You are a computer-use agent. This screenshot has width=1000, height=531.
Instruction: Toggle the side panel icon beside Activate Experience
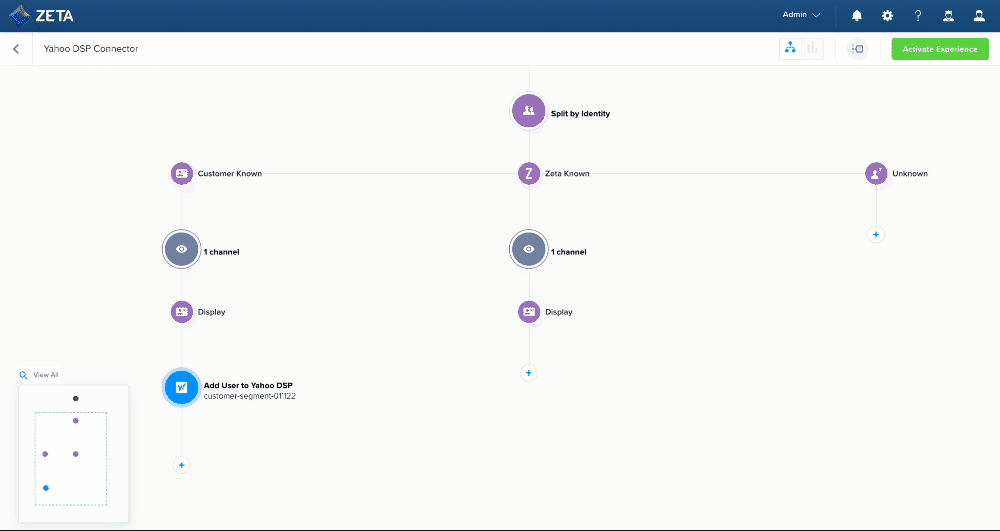click(857, 49)
